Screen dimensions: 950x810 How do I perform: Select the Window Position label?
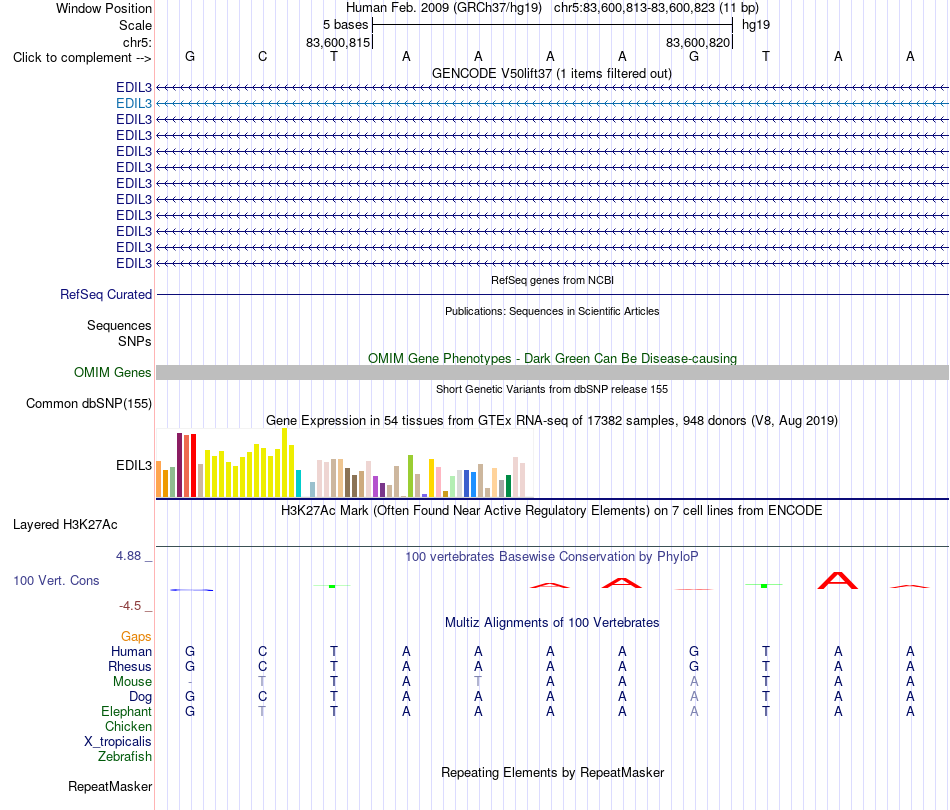tap(104, 8)
